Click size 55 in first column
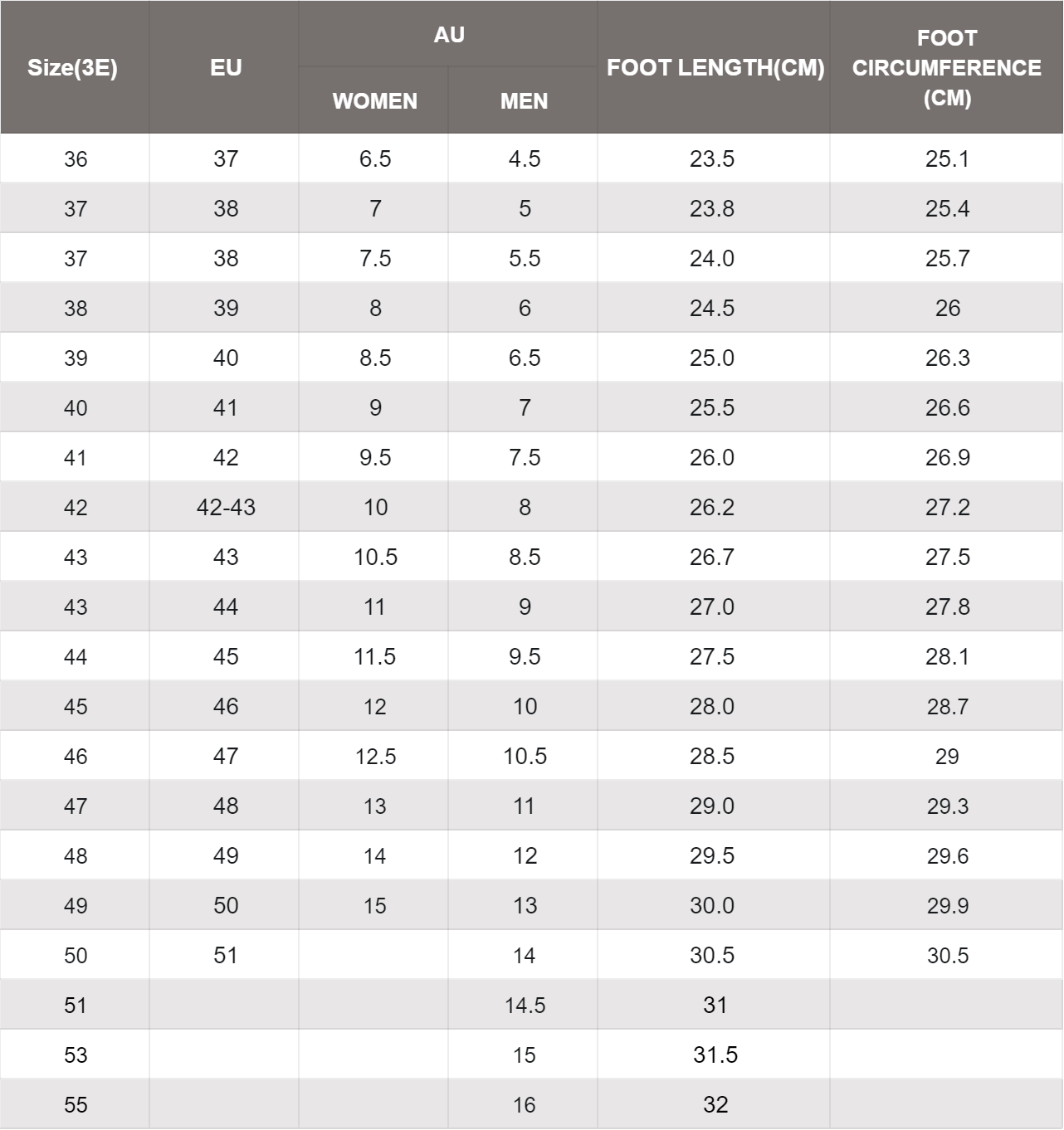This screenshot has height=1130, width=1064. coord(76,1104)
